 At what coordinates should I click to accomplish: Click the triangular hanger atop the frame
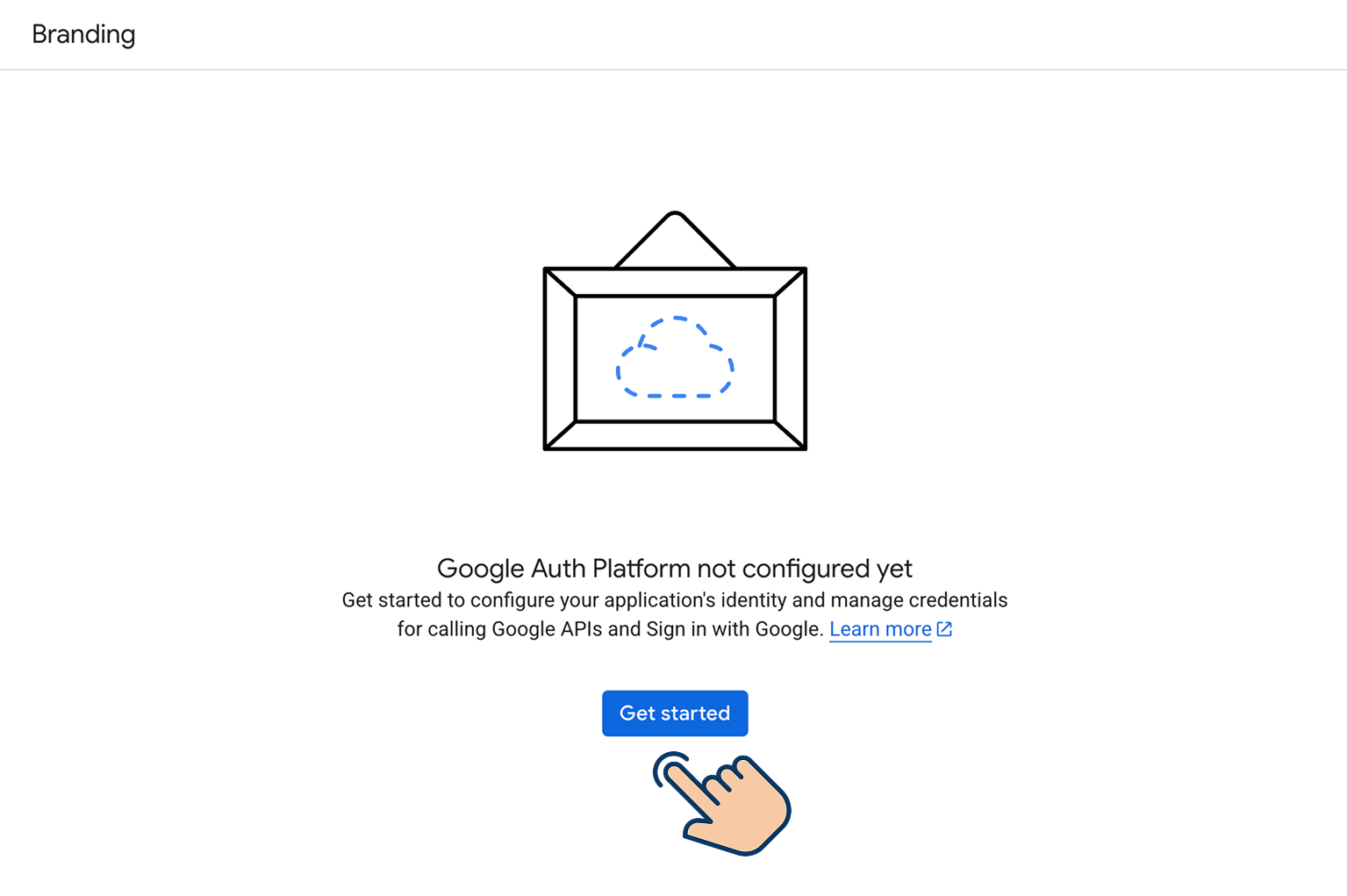[675, 239]
